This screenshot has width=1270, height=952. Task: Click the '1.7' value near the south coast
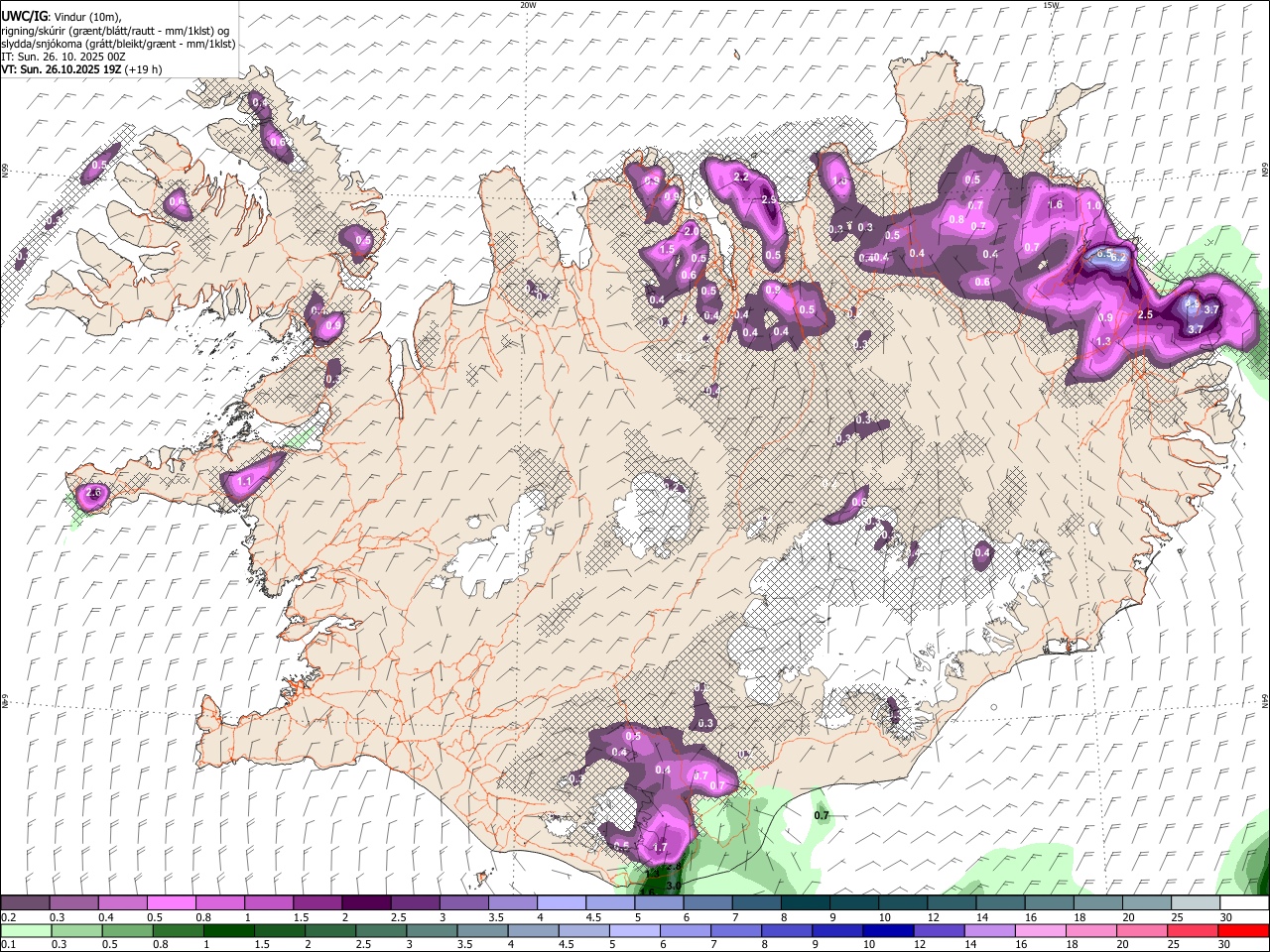pyautogui.click(x=661, y=848)
